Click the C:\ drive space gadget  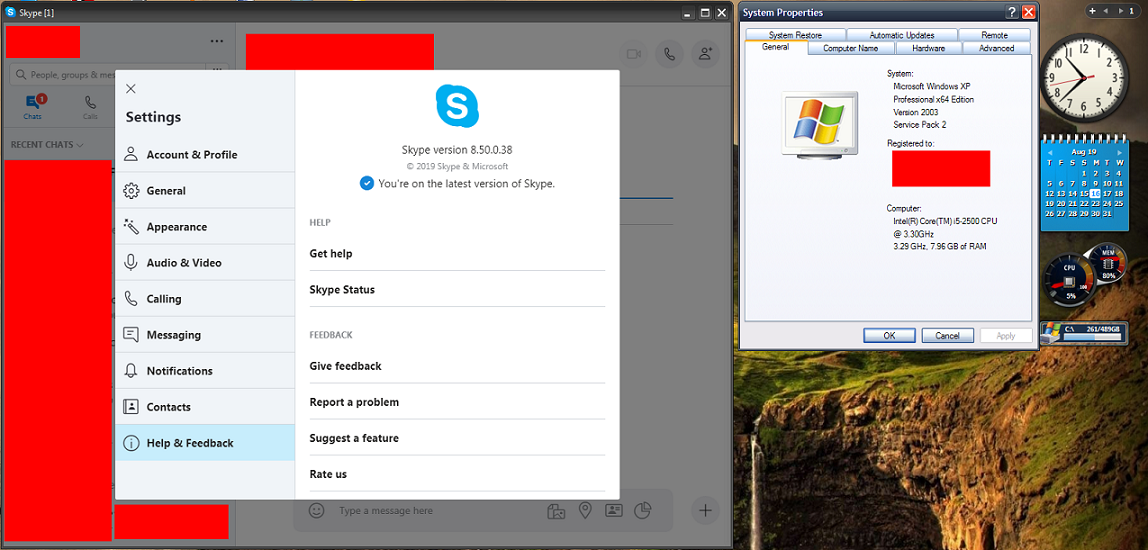tap(1084, 332)
